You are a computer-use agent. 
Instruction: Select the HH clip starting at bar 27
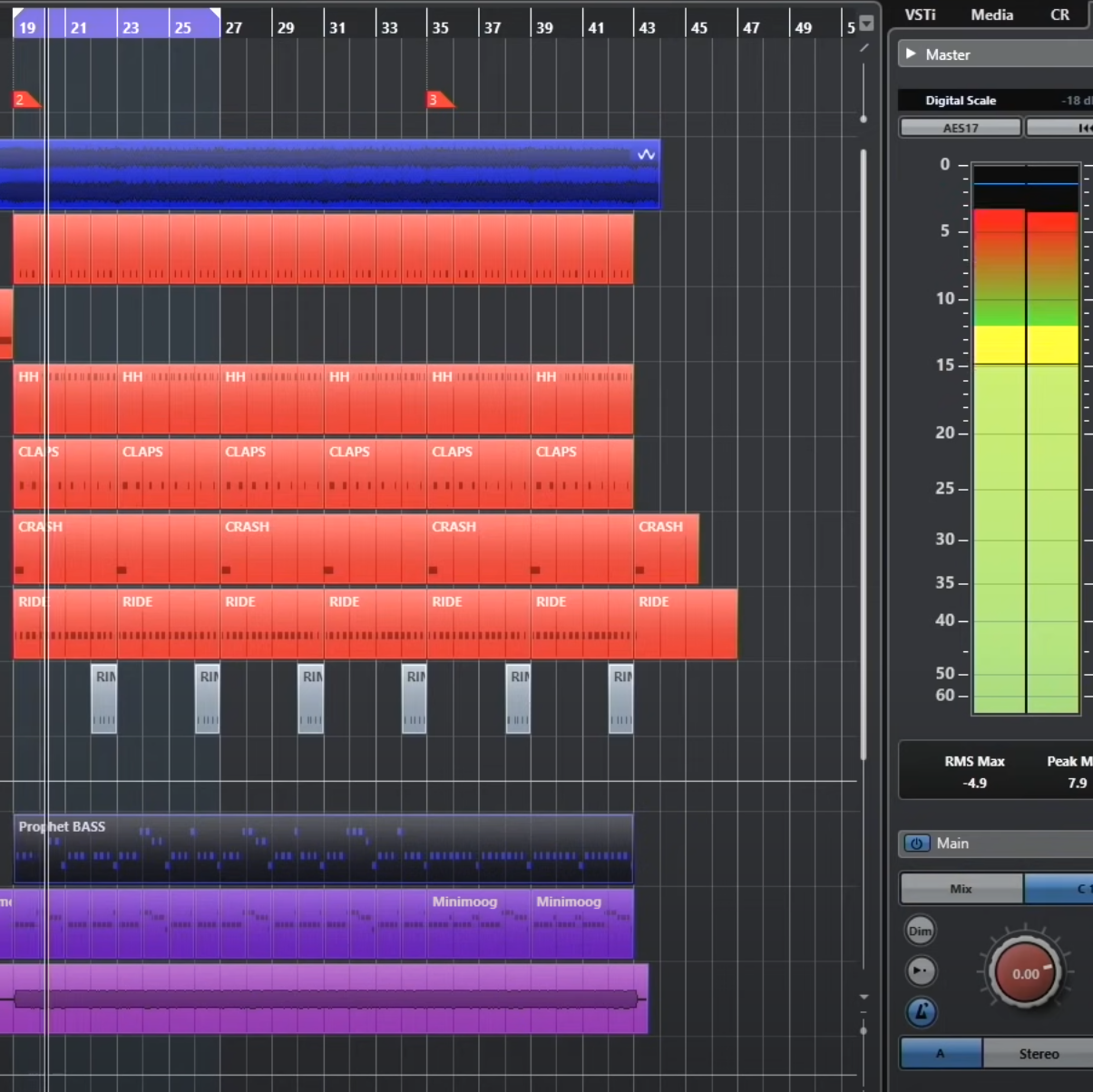(272, 399)
